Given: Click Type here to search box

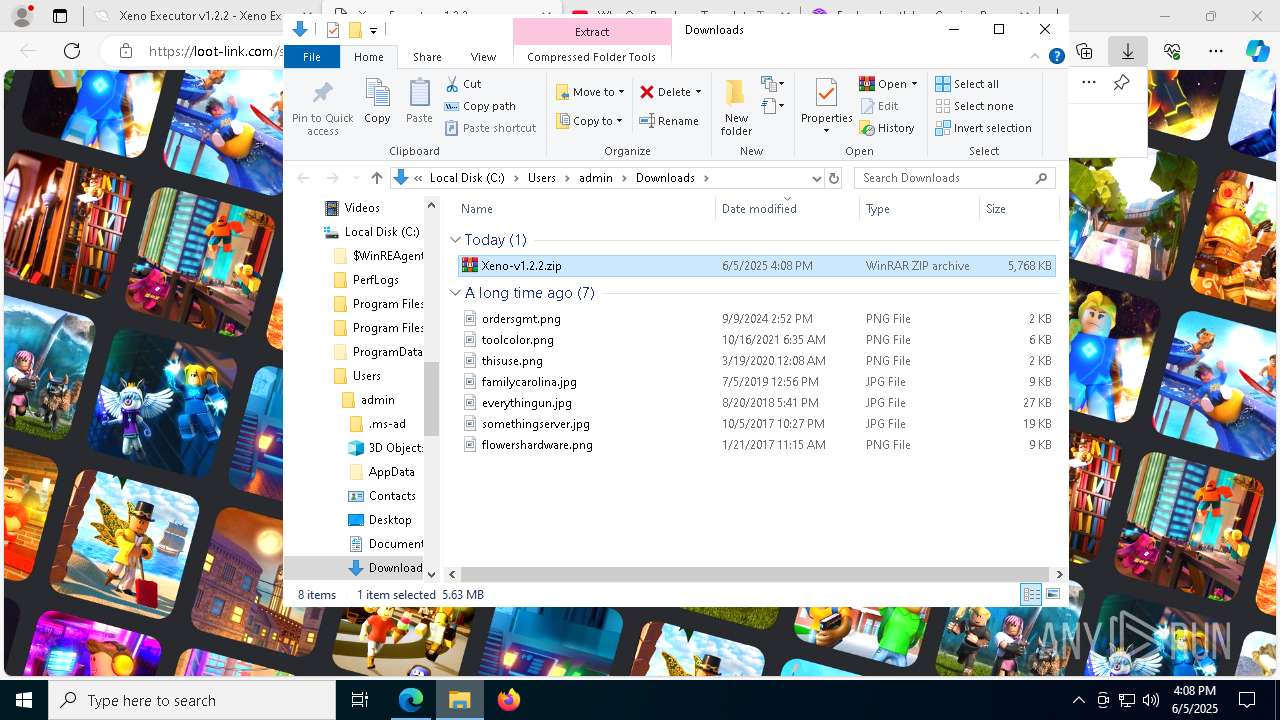Looking at the screenshot, I should (x=192, y=700).
